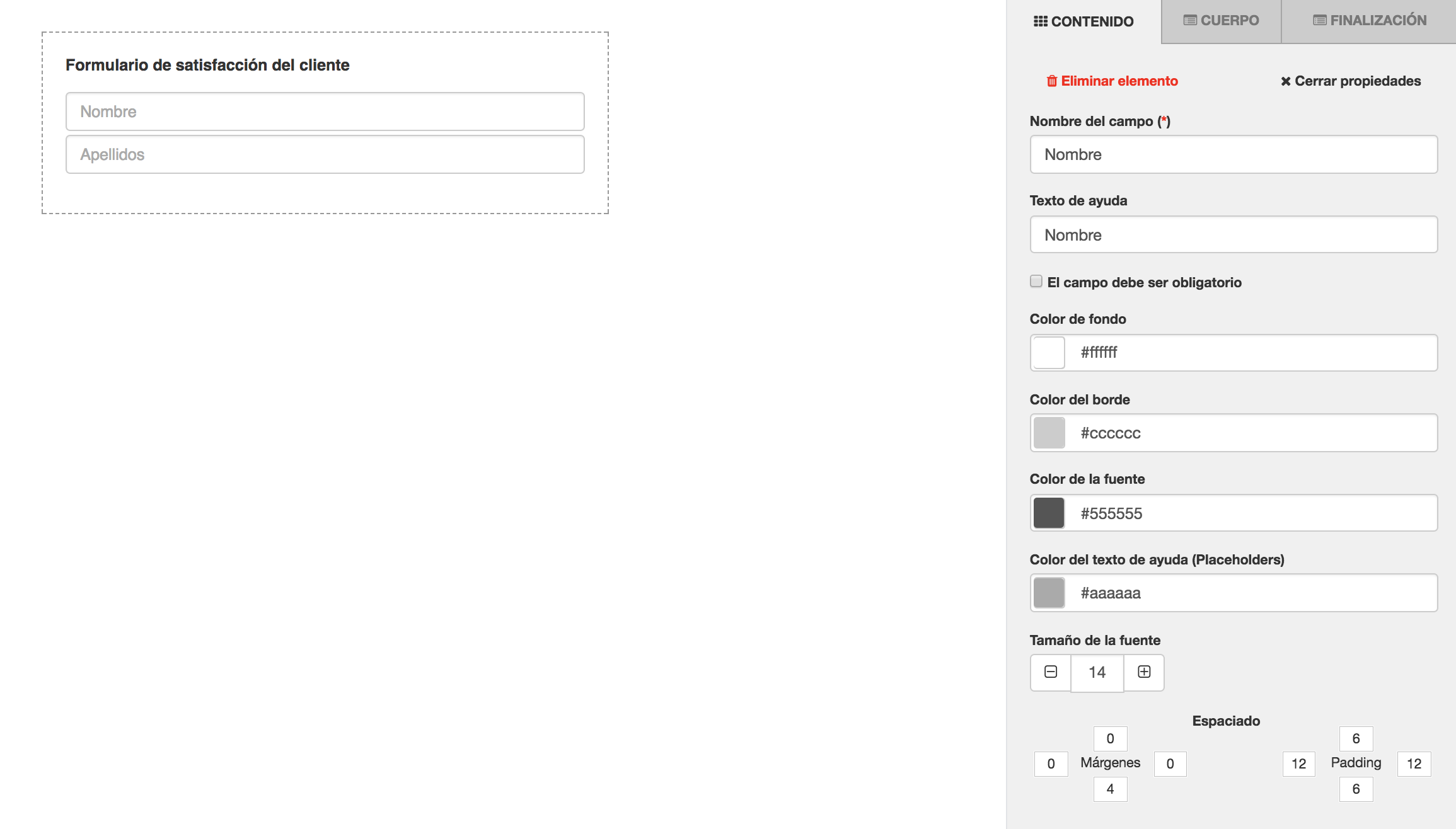Edit the bottom margin value box

[x=1110, y=789]
